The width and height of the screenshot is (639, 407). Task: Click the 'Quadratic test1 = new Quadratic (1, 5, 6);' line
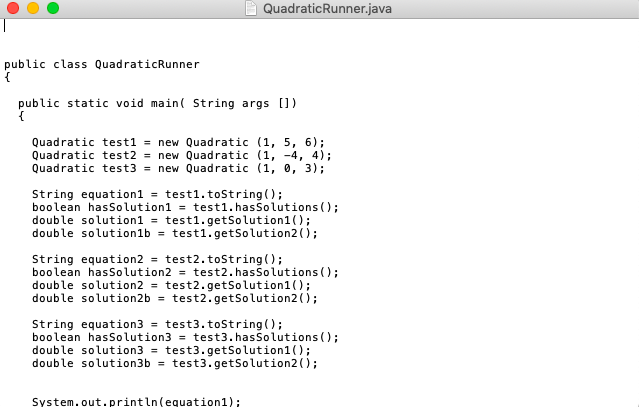[x=178, y=142]
